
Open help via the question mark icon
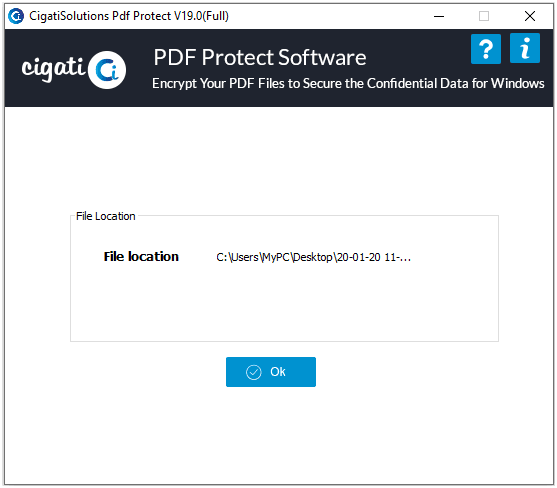point(486,49)
